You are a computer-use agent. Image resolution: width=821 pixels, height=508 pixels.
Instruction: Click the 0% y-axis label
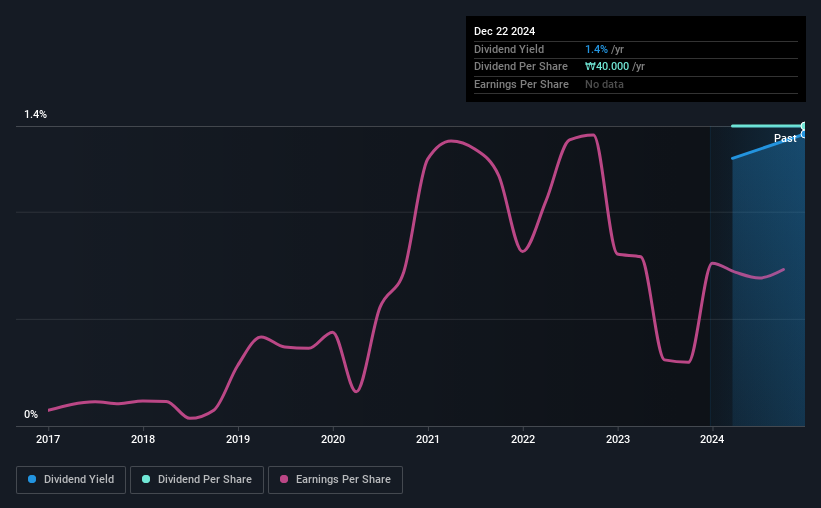tap(31, 414)
